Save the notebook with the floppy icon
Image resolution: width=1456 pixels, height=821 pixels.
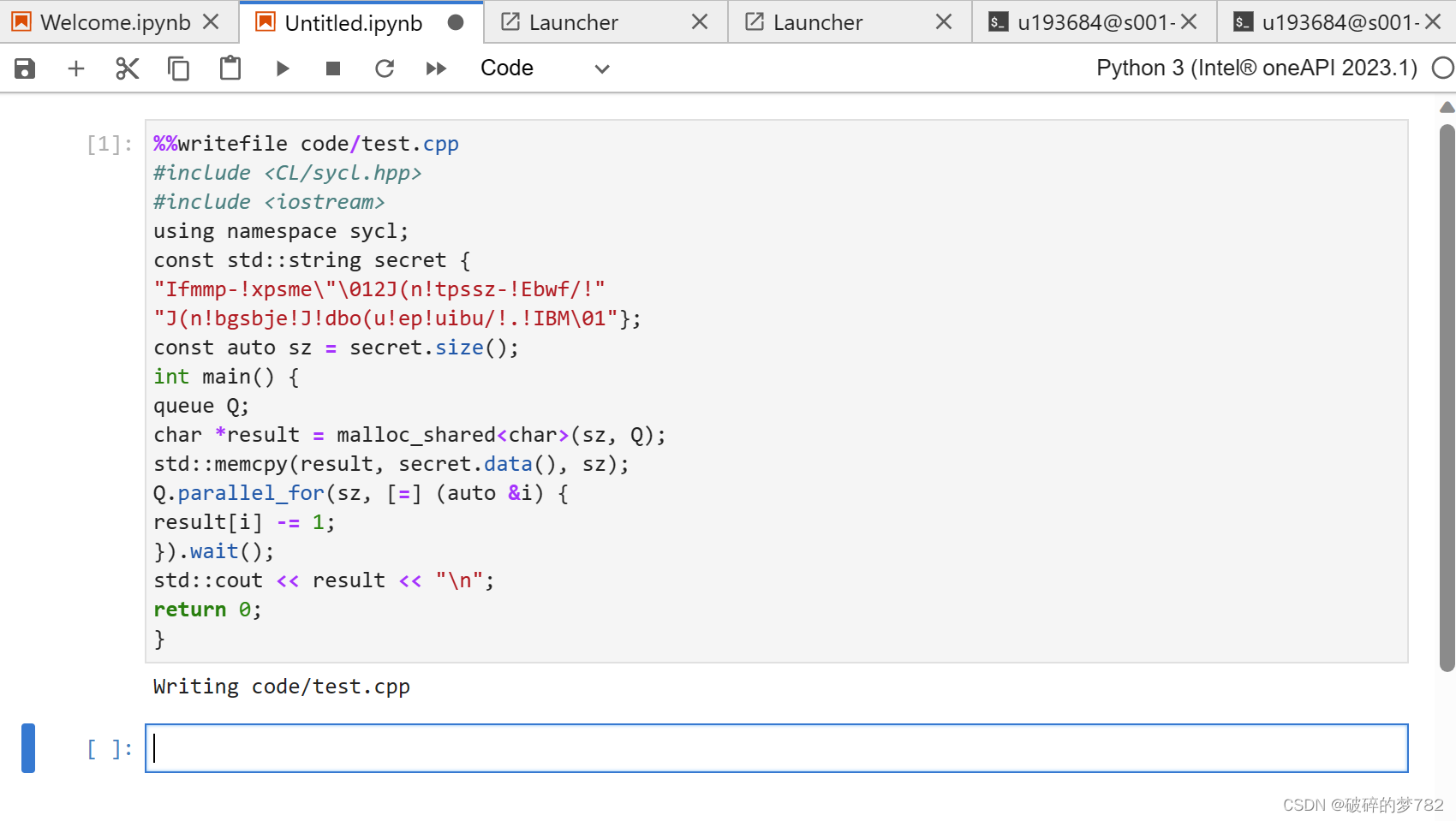pyautogui.click(x=25, y=68)
